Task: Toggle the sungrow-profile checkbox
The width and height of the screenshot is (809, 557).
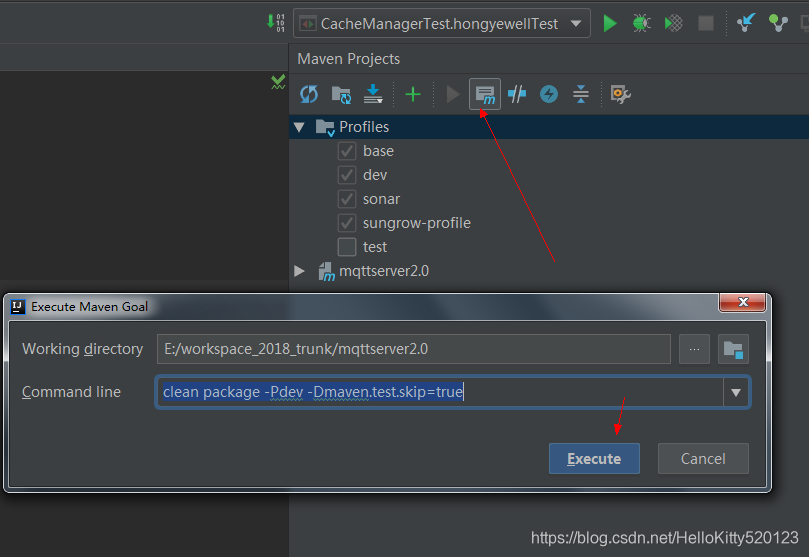Action: click(347, 223)
